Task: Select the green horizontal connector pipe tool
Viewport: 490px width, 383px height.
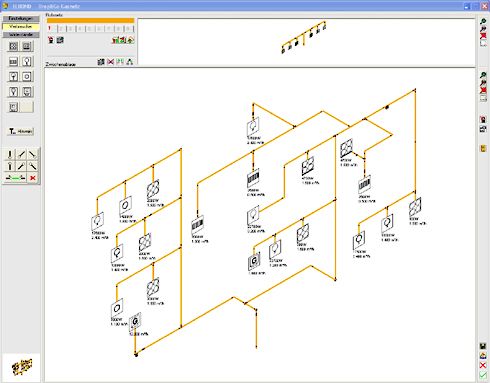Action: [x=15, y=178]
